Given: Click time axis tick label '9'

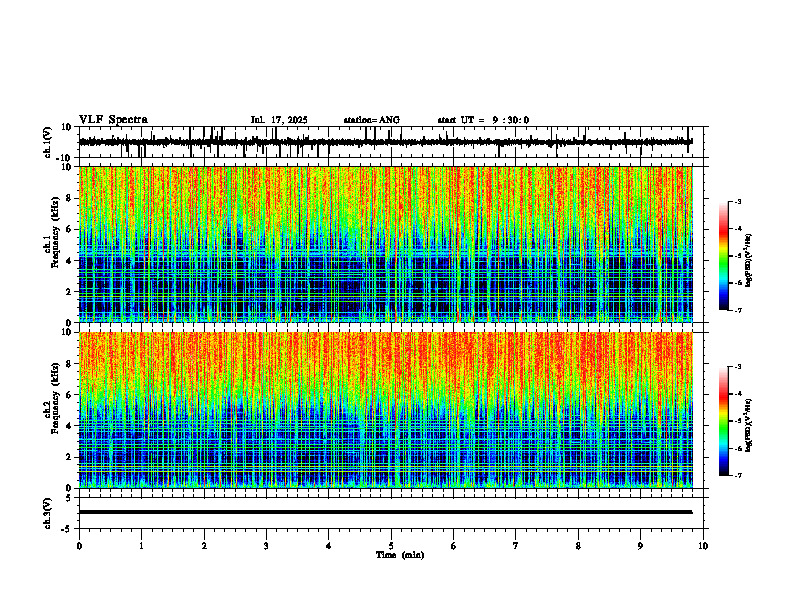Looking at the screenshot, I should 640,546.
